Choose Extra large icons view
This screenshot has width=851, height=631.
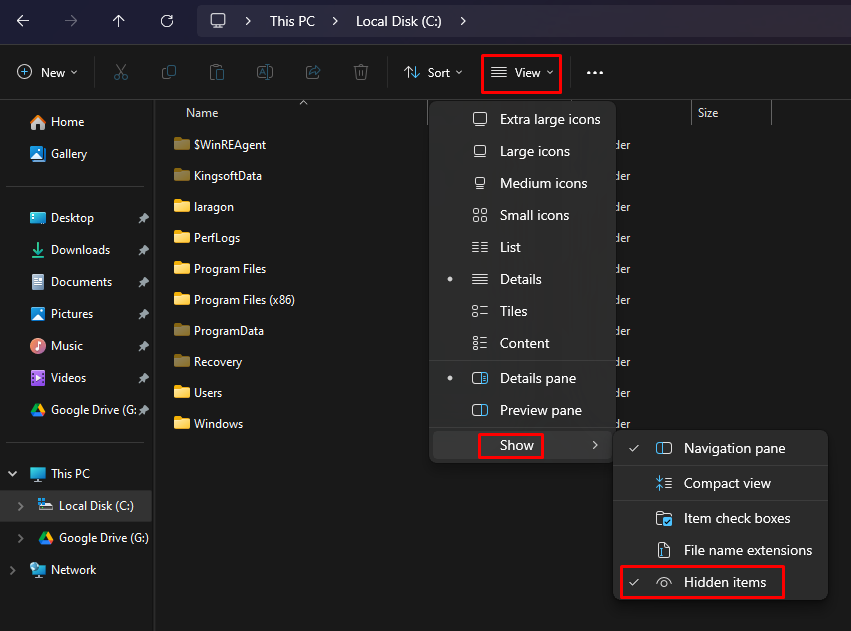(522, 119)
